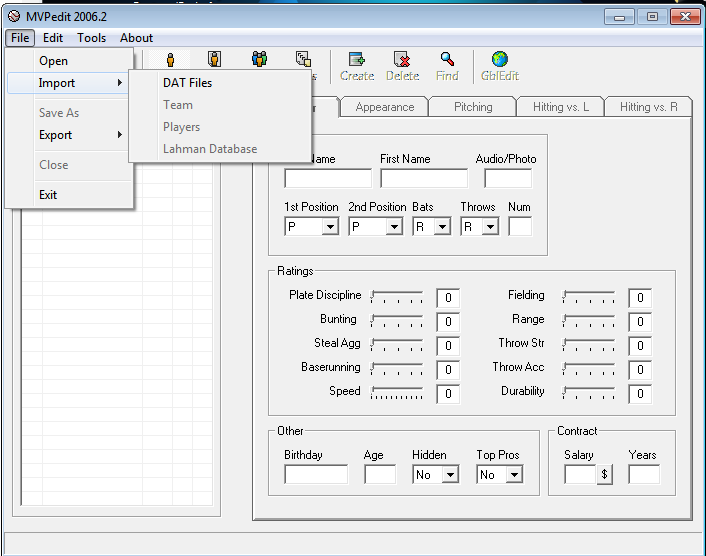Switch to the Hitting vs. R tab
Viewport: 706px width, 556px height.
648,107
